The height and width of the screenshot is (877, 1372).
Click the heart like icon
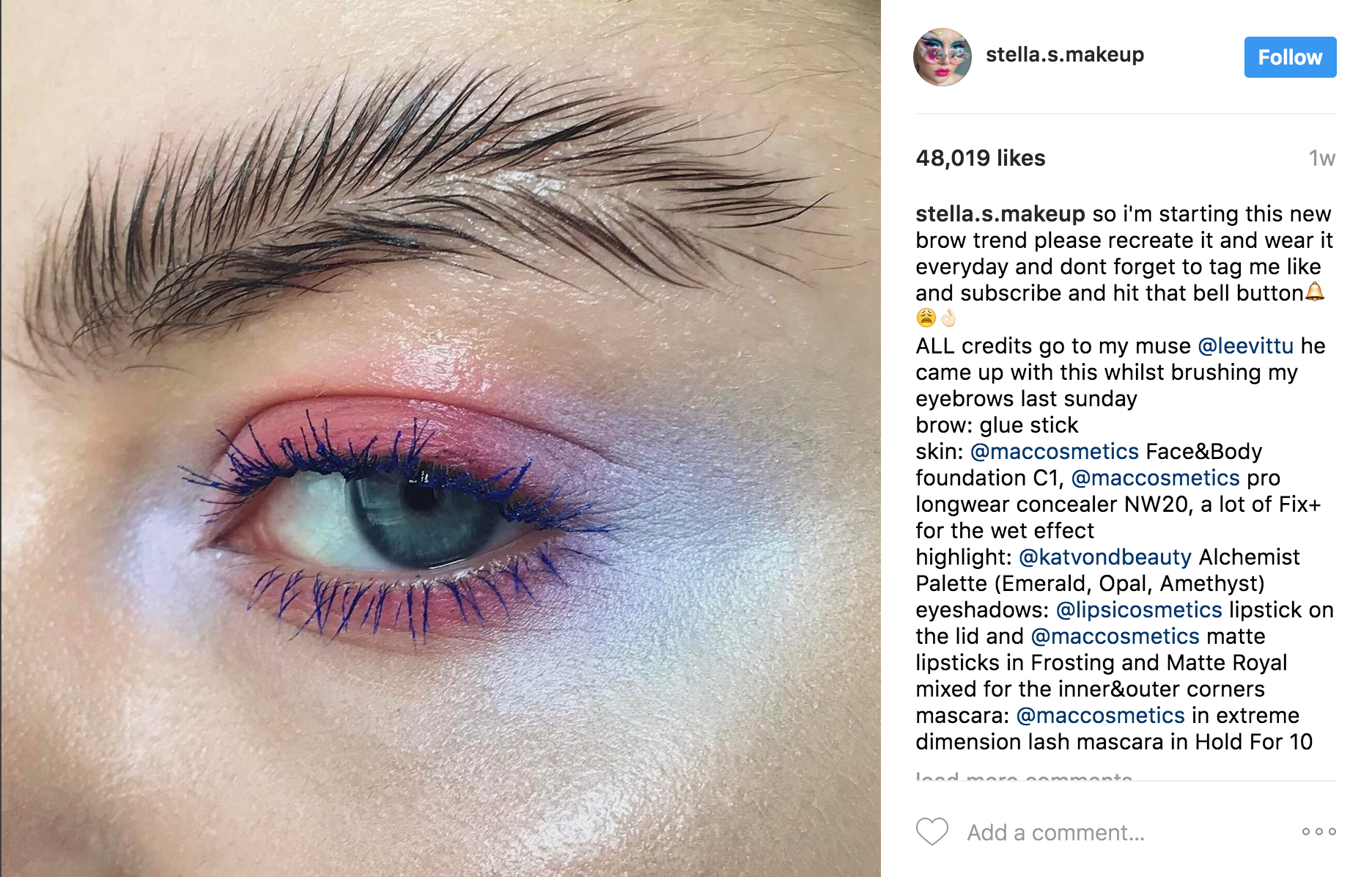932,832
